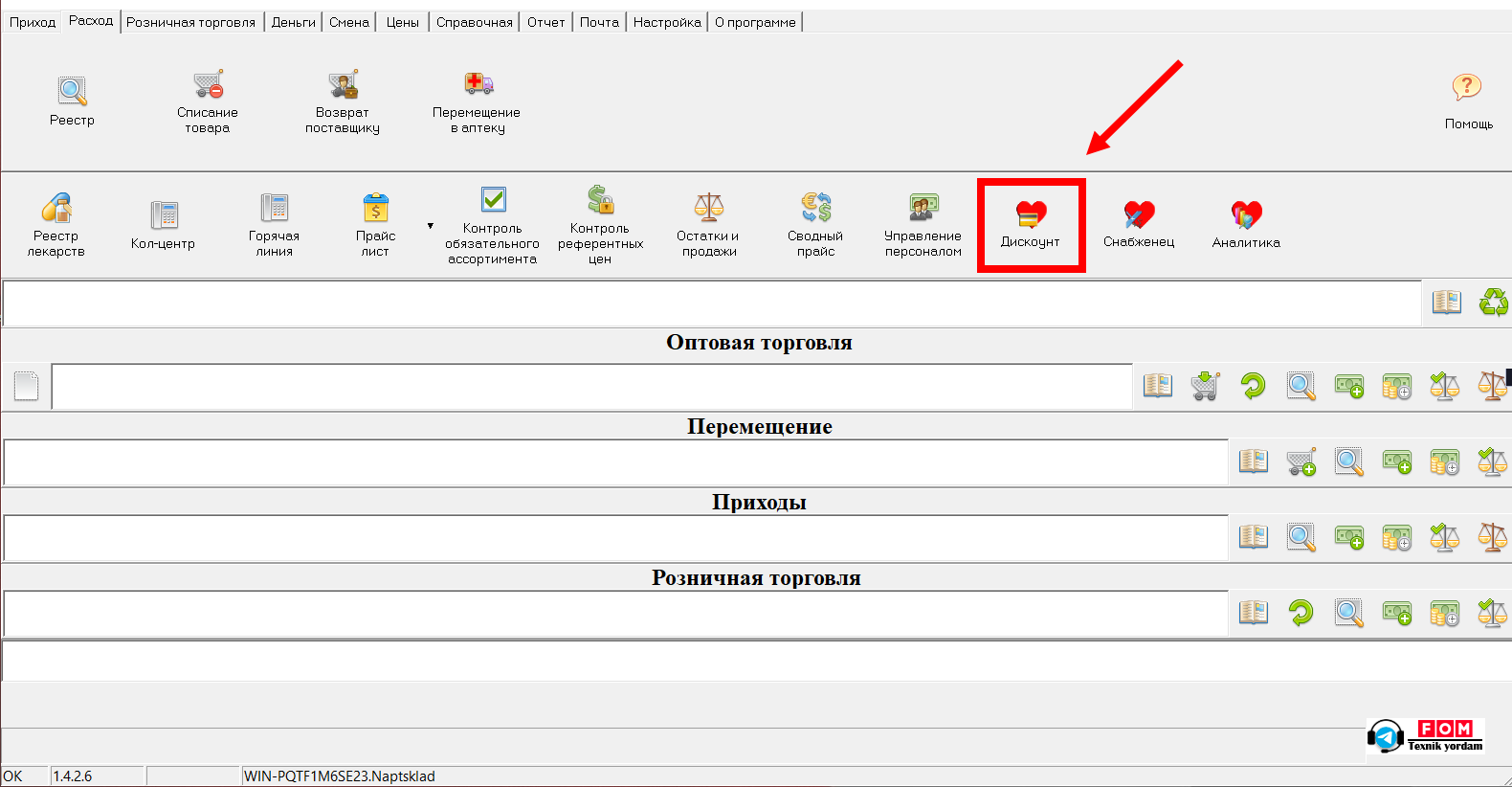
Task: Click the magnifier icon in Розничная торговля row
Action: (1349, 613)
